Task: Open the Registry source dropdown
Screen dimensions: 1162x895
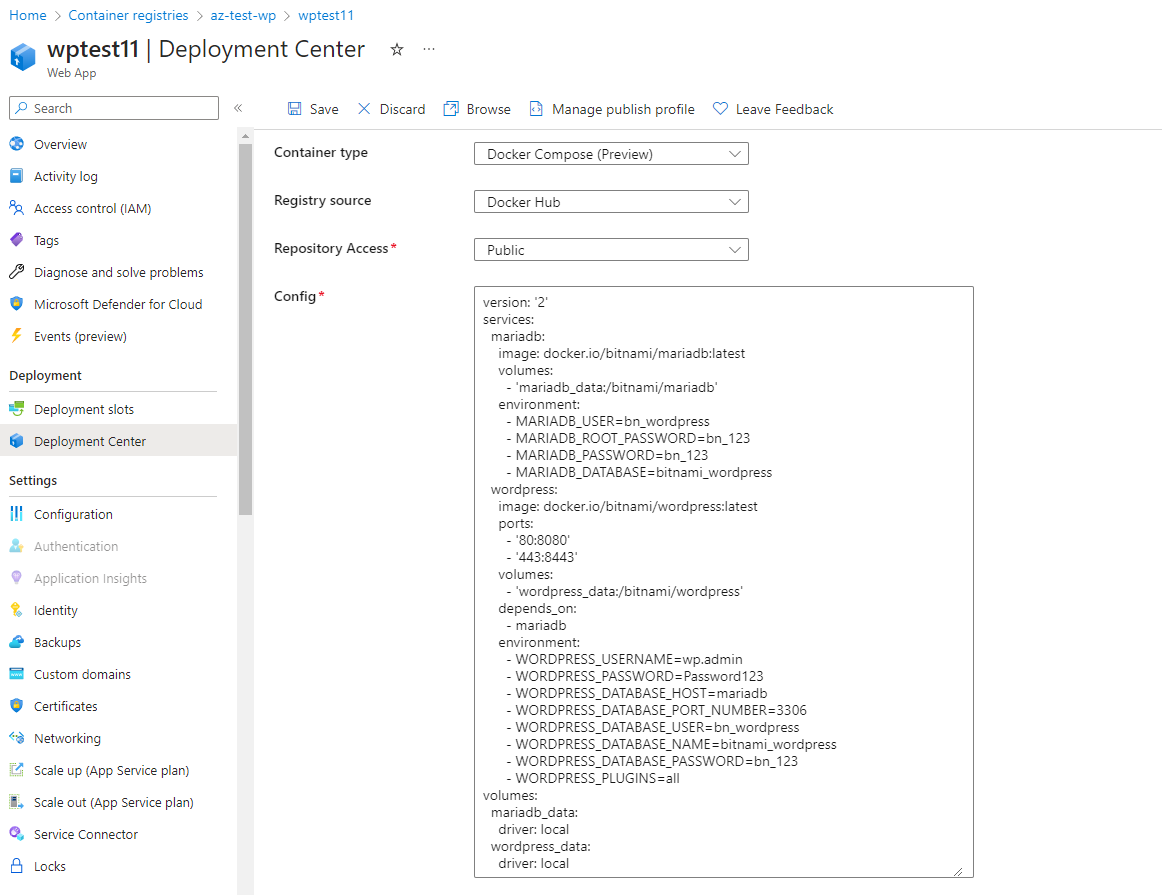Action: point(611,202)
